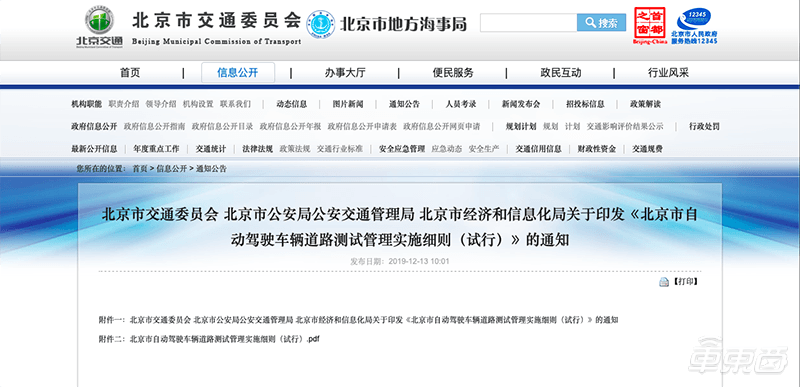The image size is (800, 387).
Task: Open the 政府信息公开指南 link
Action: (154, 126)
